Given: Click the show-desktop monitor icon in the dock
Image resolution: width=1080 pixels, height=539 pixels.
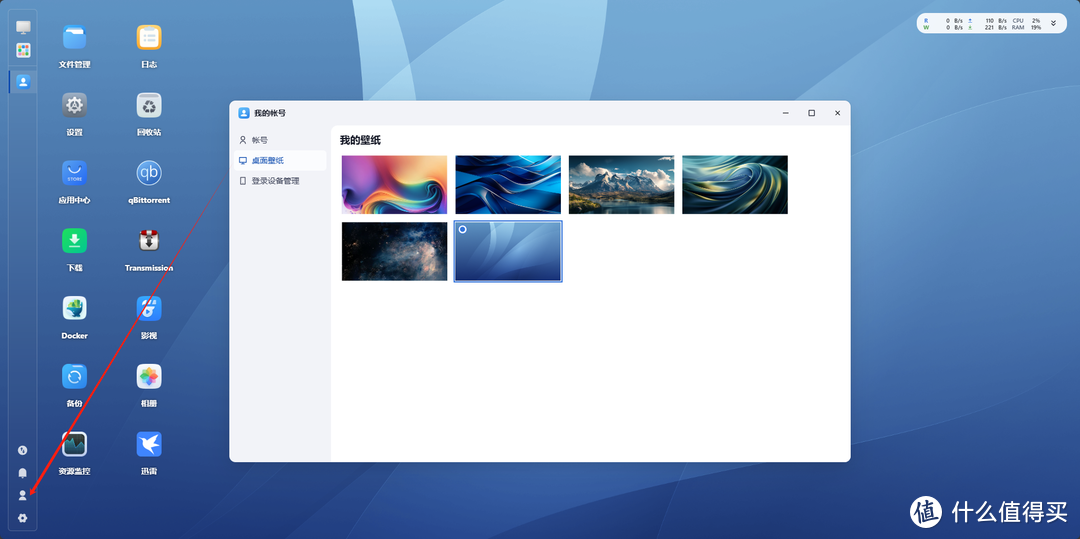Looking at the screenshot, I should click(23, 28).
